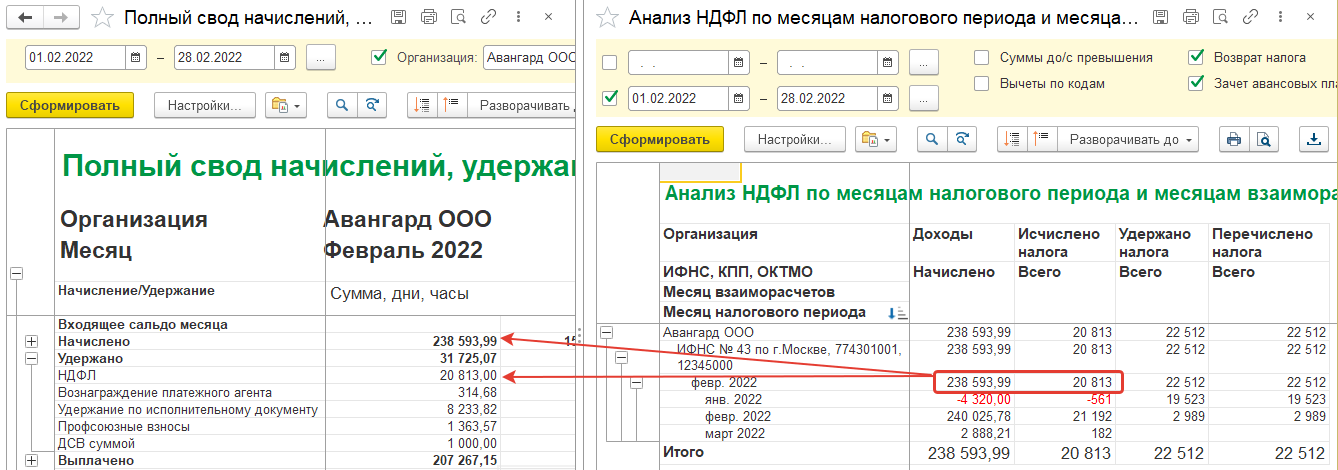Open Настройки... in Анализ НДФЛ window
This screenshot has width=1338, height=470.
795,140
